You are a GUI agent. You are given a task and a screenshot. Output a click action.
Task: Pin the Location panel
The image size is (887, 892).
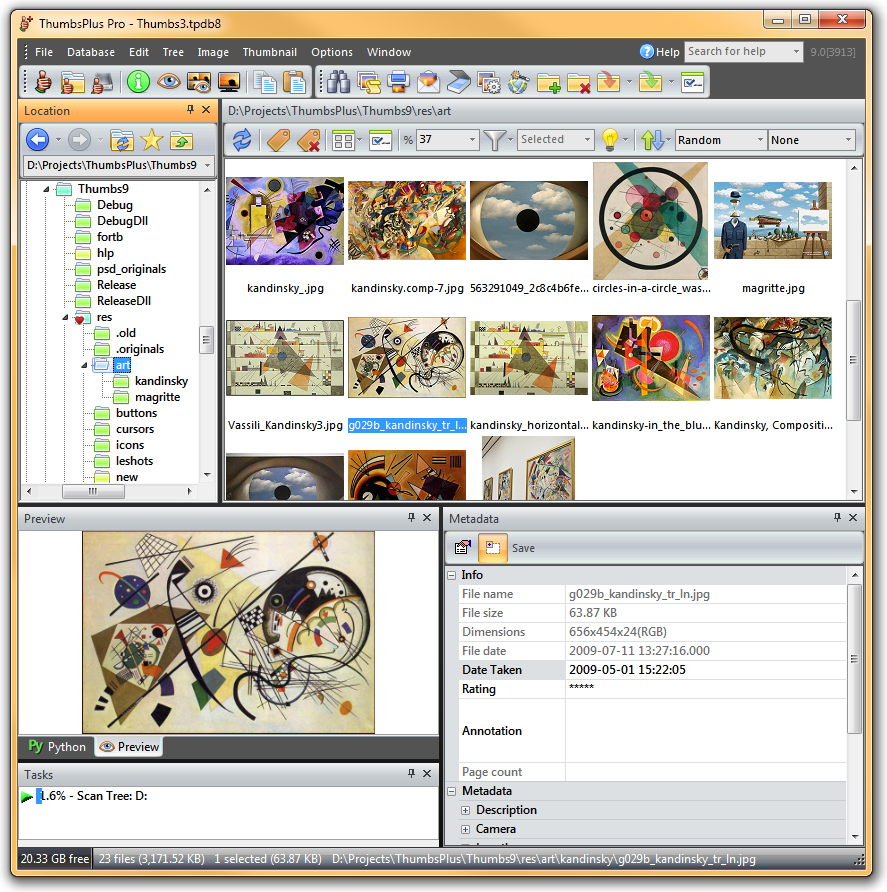(191, 110)
